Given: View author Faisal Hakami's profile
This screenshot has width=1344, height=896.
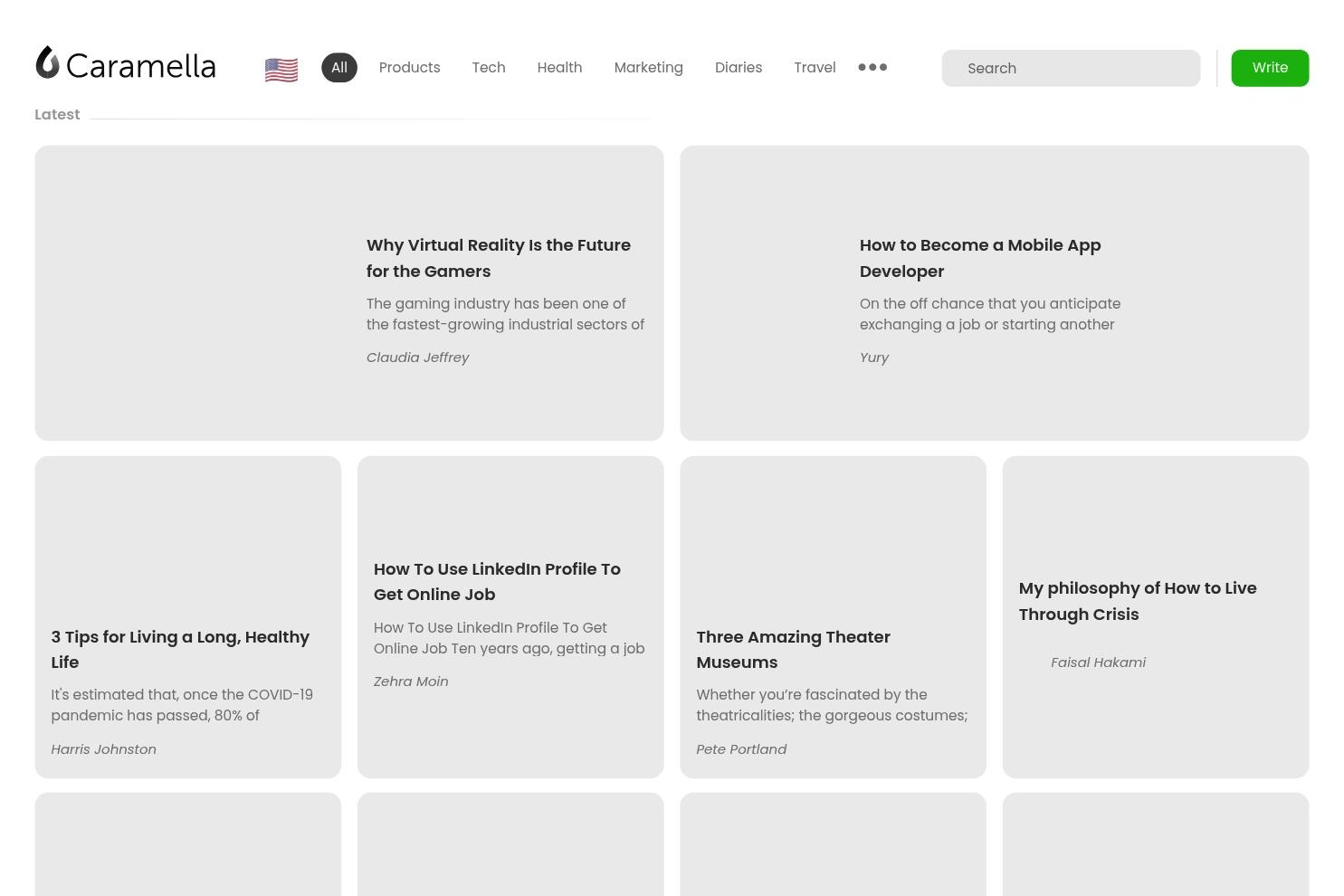Looking at the screenshot, I should [1098, 662].
